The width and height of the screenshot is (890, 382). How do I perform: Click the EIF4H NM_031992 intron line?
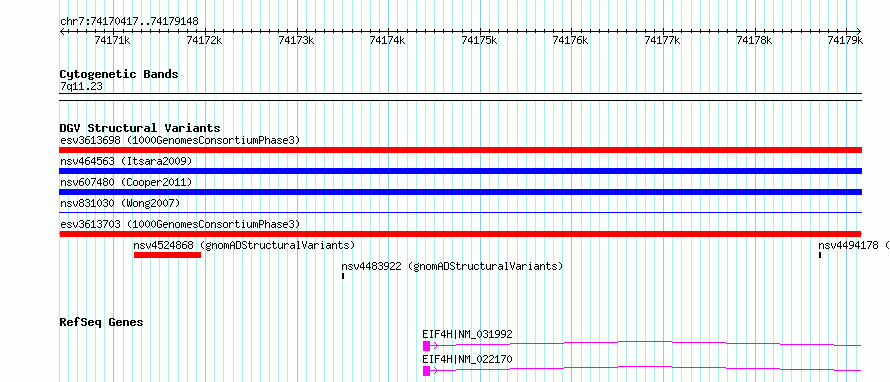(646, 343)
